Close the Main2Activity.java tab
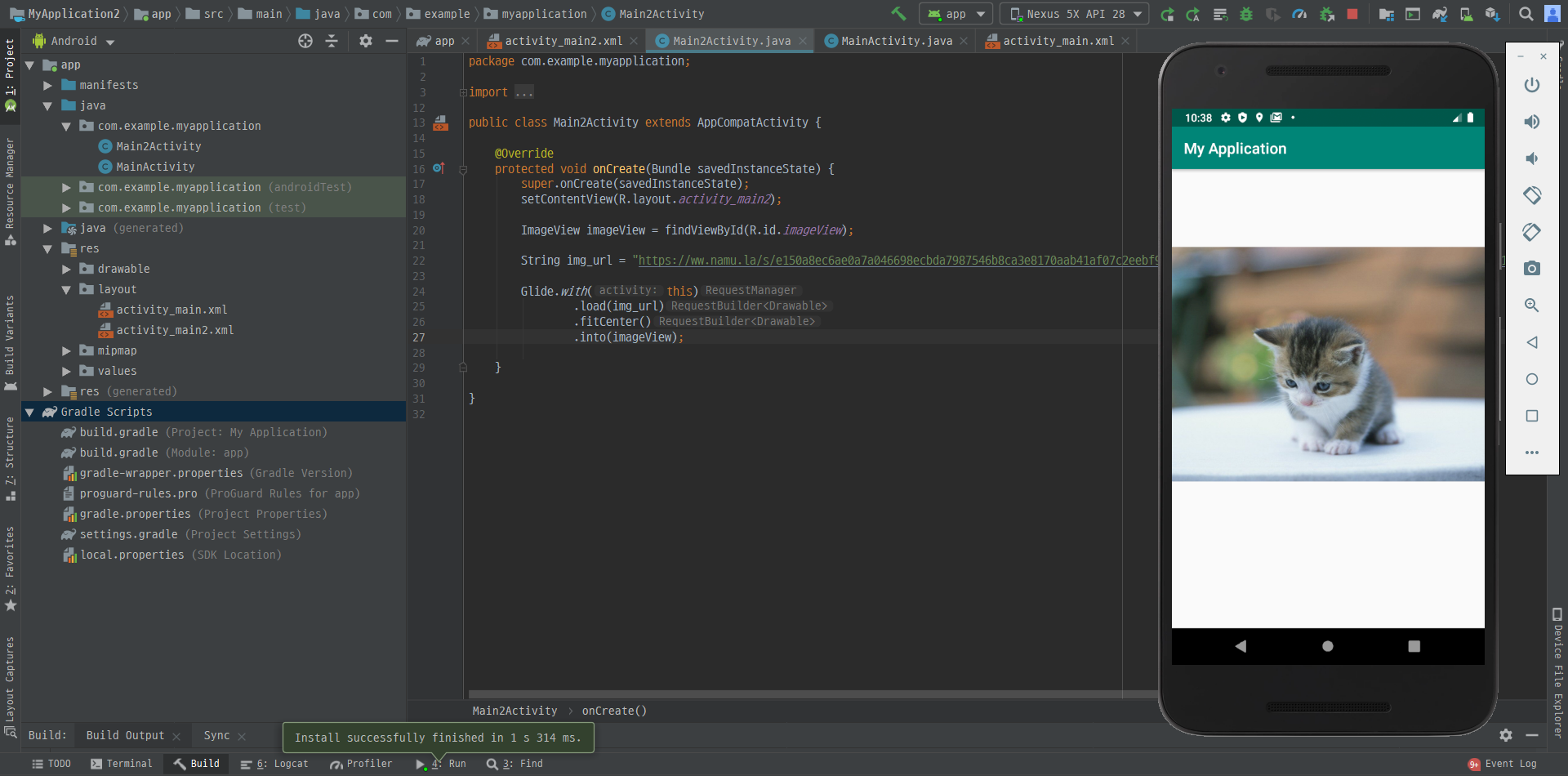This screenshot has height=776, width=1568. coord(803,41)
